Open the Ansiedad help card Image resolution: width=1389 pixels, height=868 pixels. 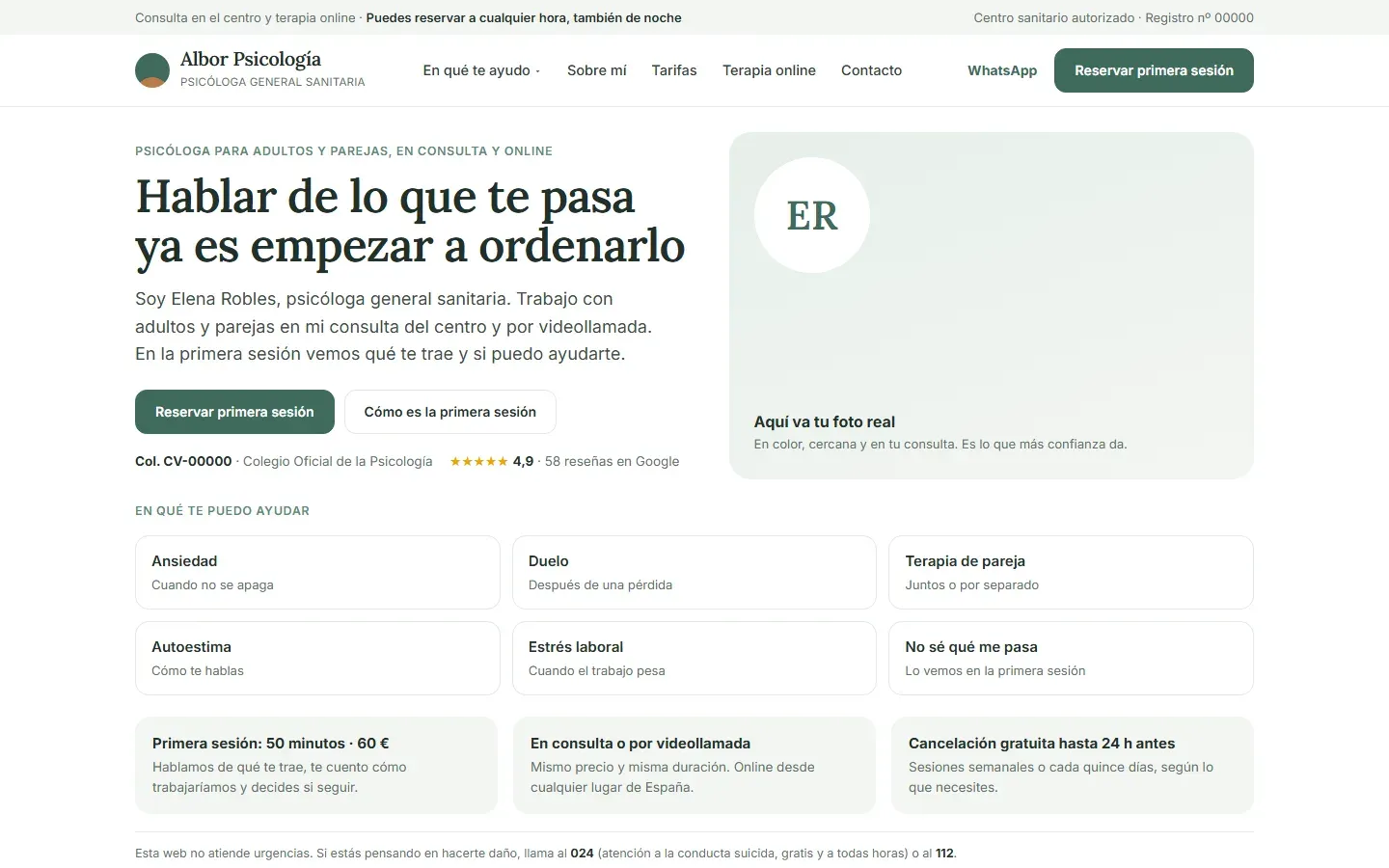click(317, 572)
